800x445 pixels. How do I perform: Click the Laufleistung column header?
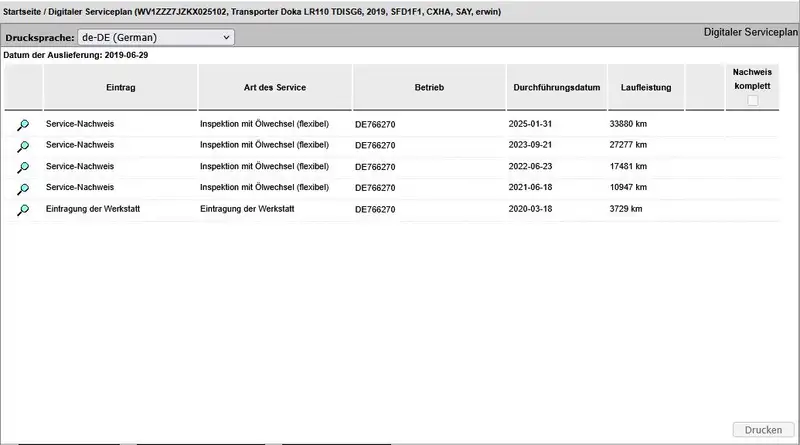click(x=645, y=88)
